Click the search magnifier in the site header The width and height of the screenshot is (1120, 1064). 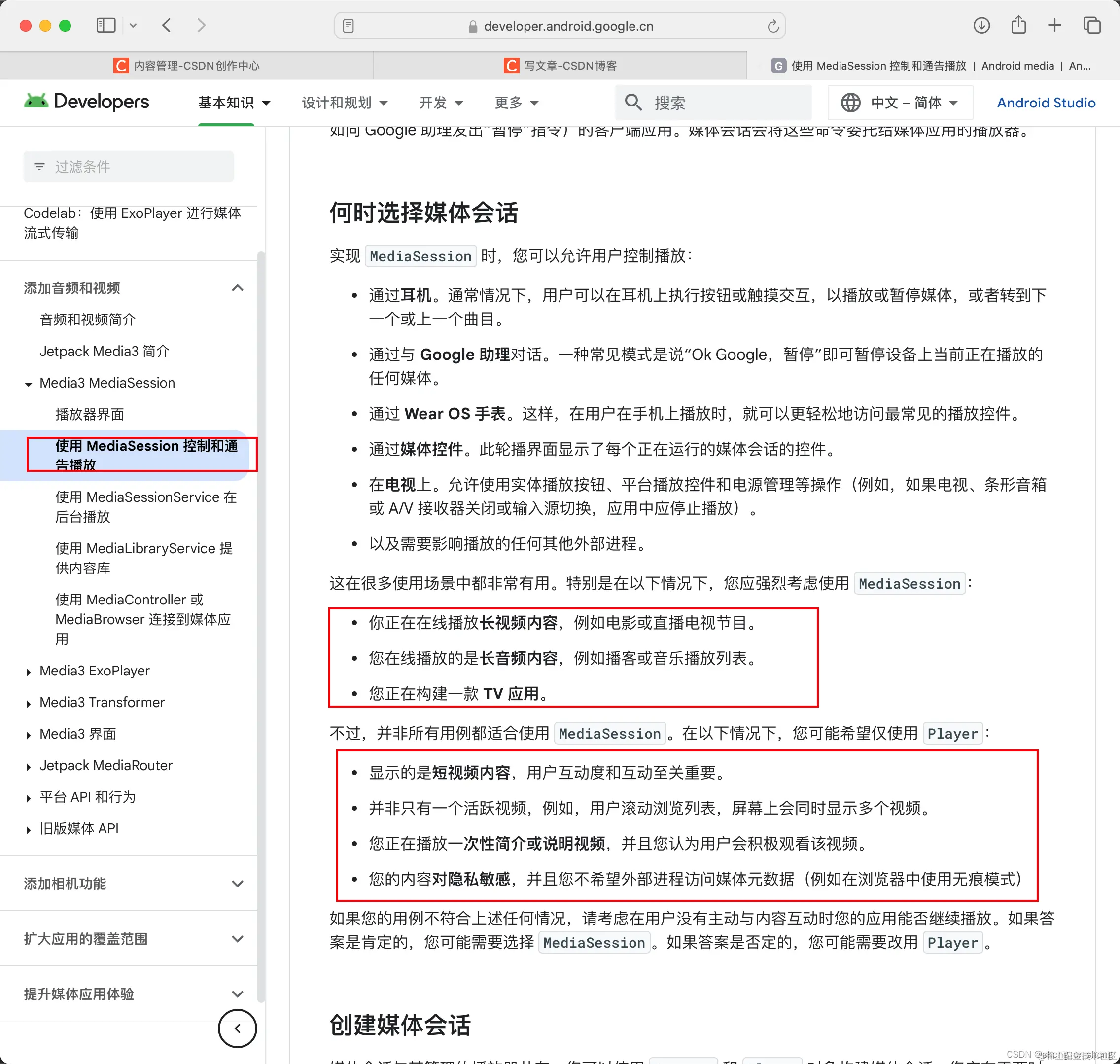pos(633,103)
